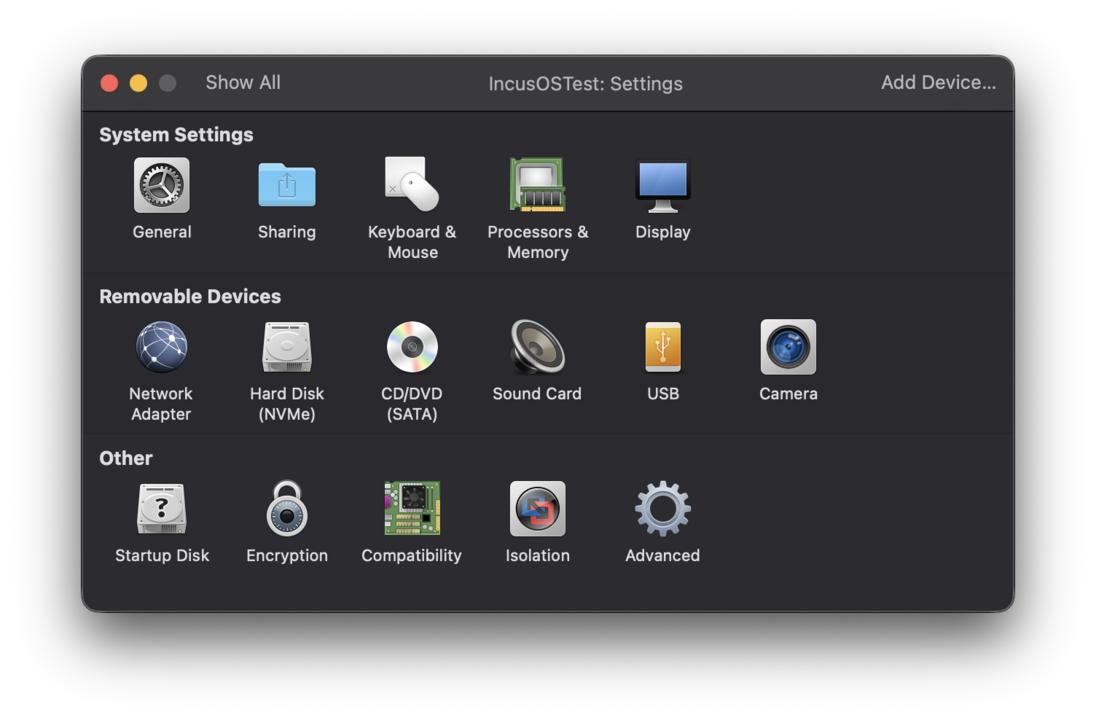Open the Display settings

662,186
